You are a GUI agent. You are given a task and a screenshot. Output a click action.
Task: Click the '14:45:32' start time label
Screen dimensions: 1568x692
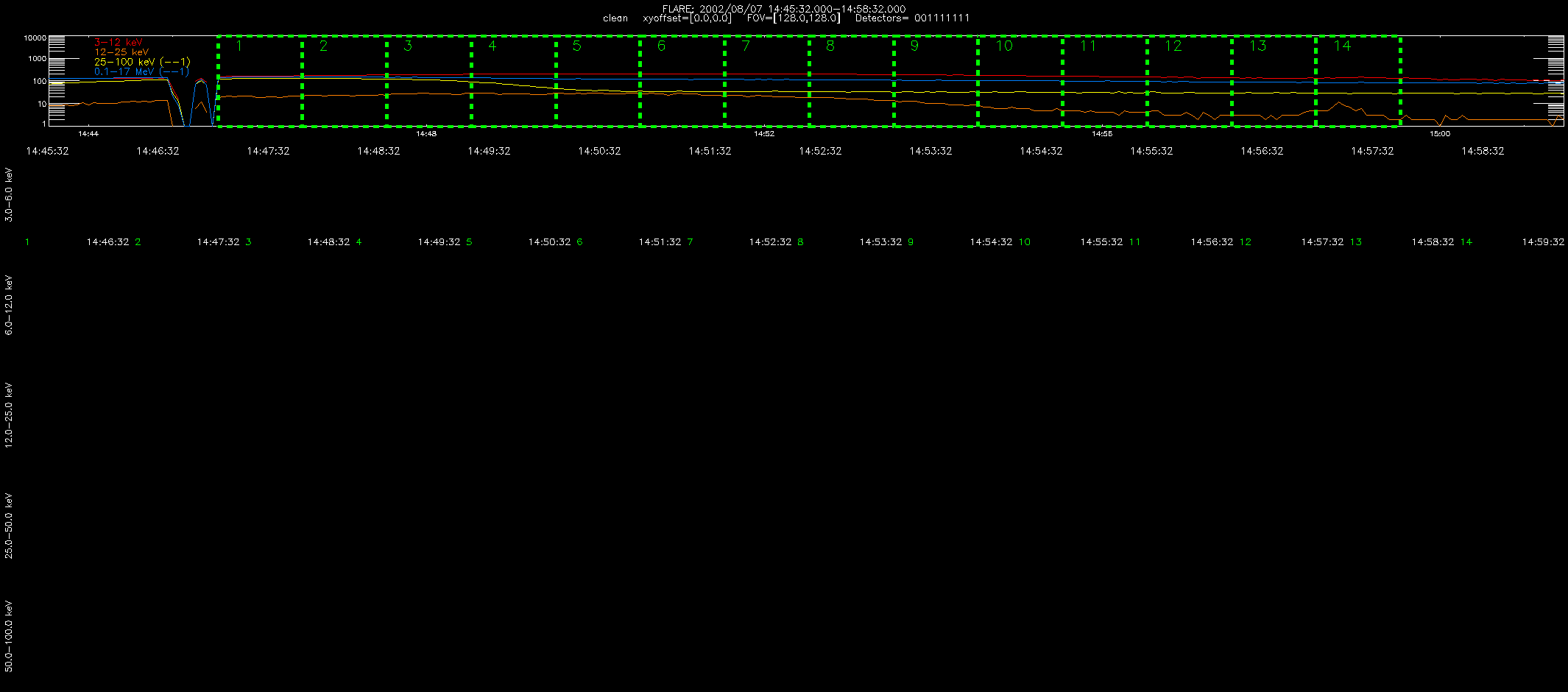pos(47,151)
